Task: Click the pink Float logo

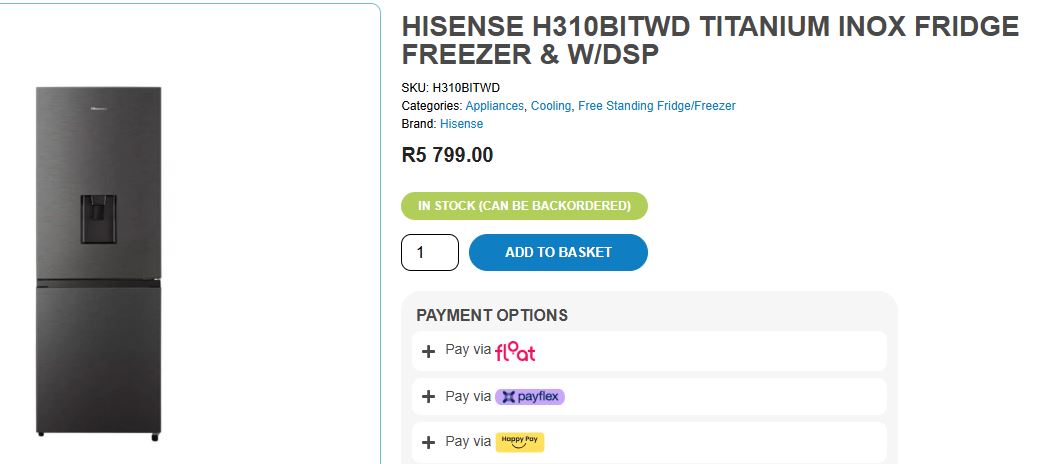Action: [x=515, y=351]
